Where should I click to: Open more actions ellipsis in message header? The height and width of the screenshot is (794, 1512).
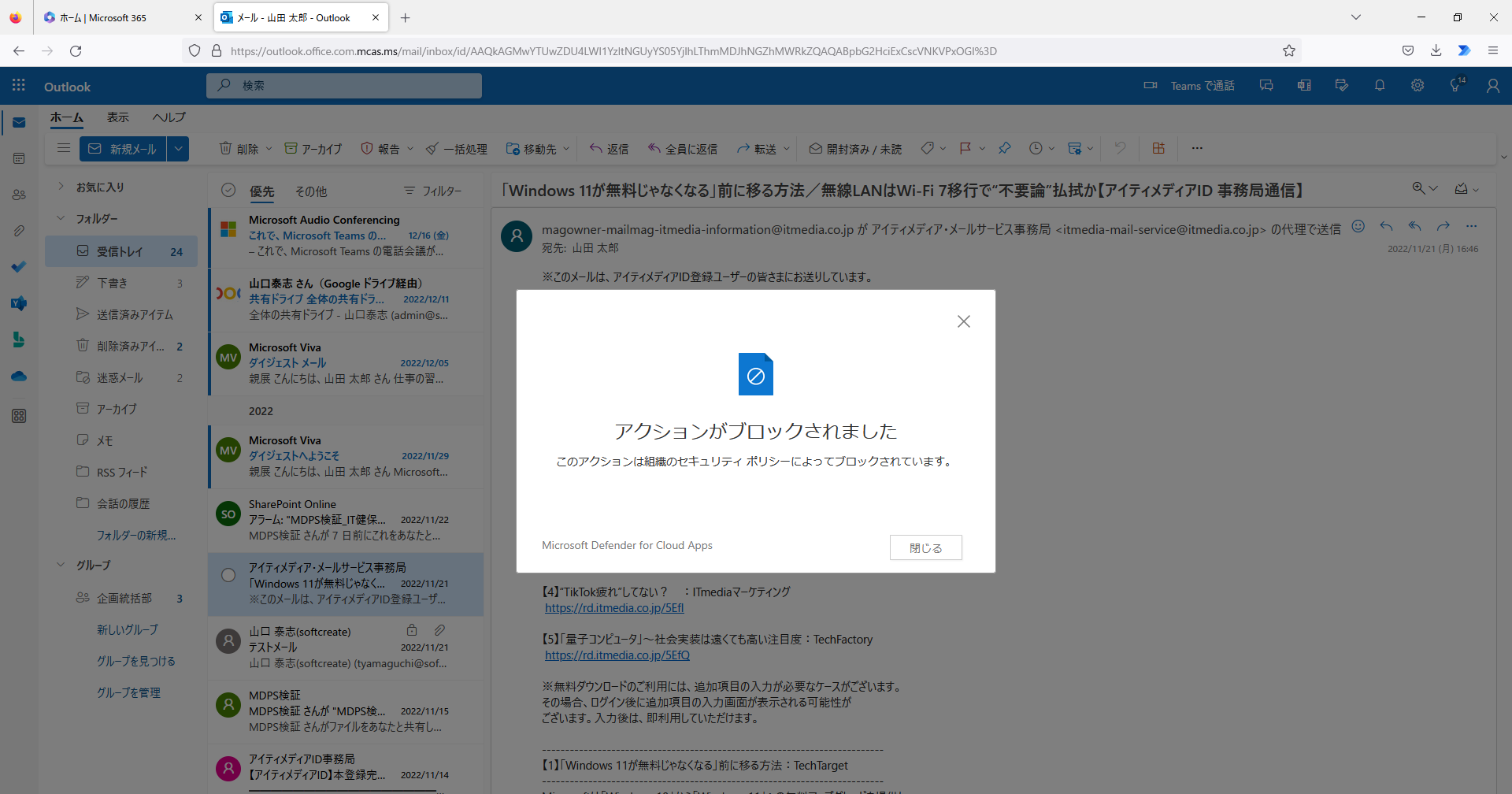[x=1471, y=226]
